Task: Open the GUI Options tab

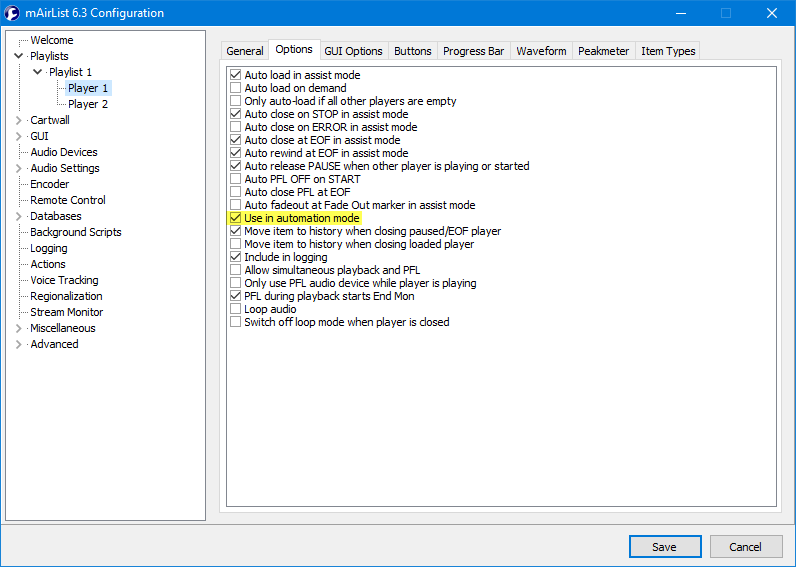Action: pyautogui.click(x=353, y=51)
